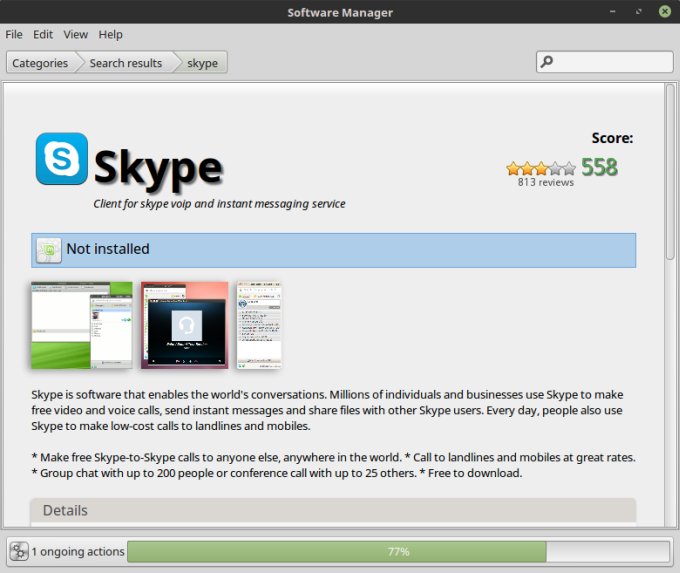Open second Skype screenshot showing video call

pos(184,325)
